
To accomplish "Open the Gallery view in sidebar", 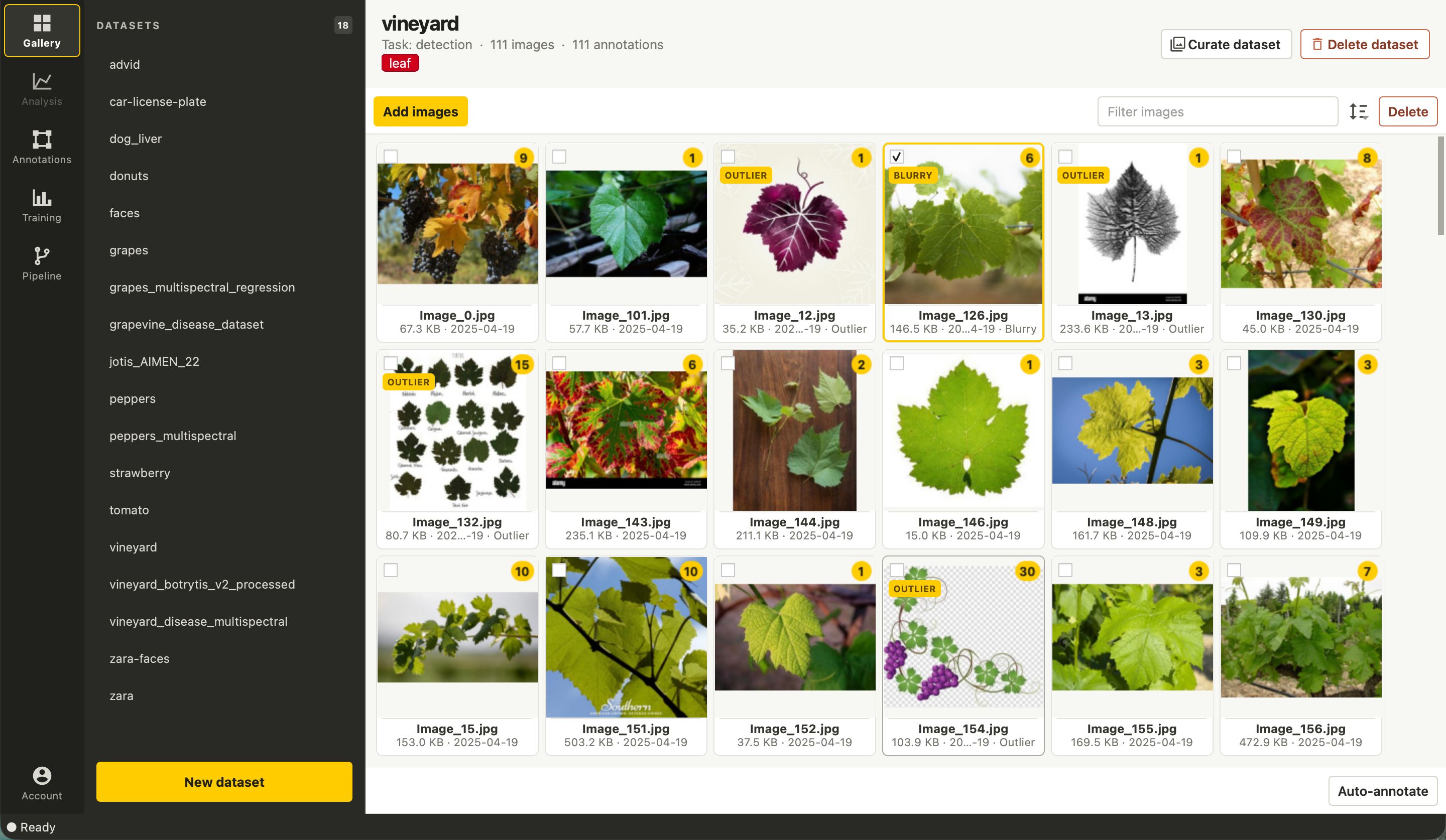I will coord(42,31).
